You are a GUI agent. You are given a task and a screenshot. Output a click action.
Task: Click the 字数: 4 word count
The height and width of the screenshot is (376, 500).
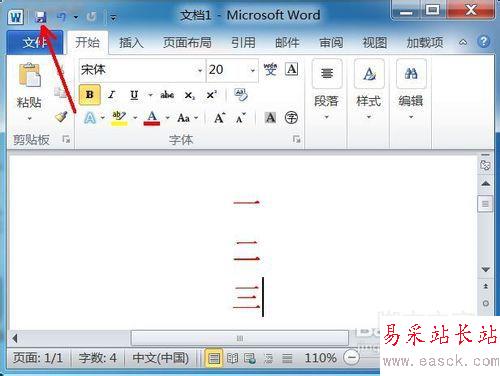[x=97, y=358]
